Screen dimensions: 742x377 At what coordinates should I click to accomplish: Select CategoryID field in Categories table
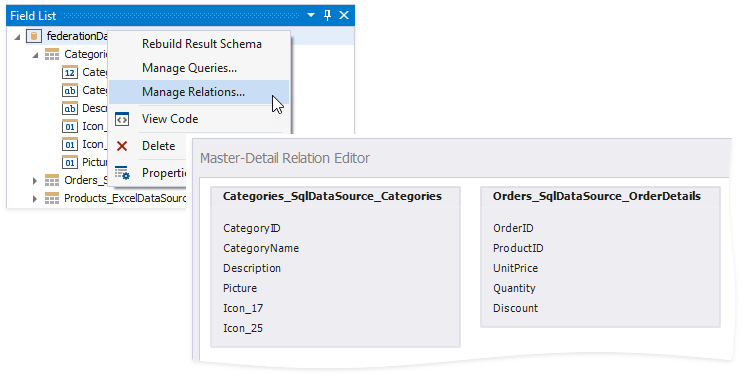pos(252,228)
